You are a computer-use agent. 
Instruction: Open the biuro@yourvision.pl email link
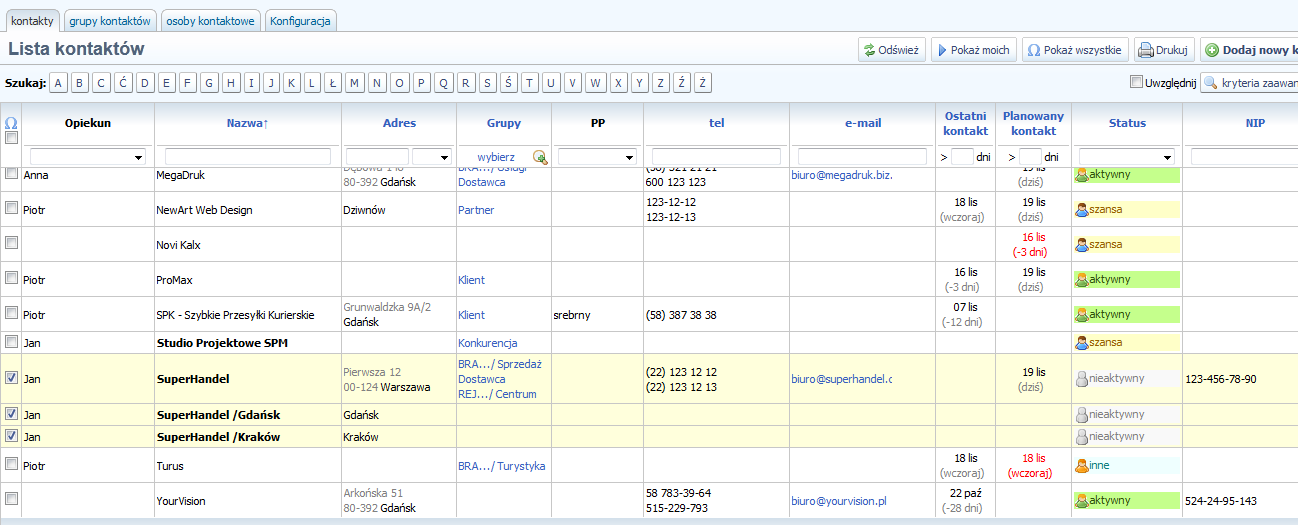click(x=838, y=501)
